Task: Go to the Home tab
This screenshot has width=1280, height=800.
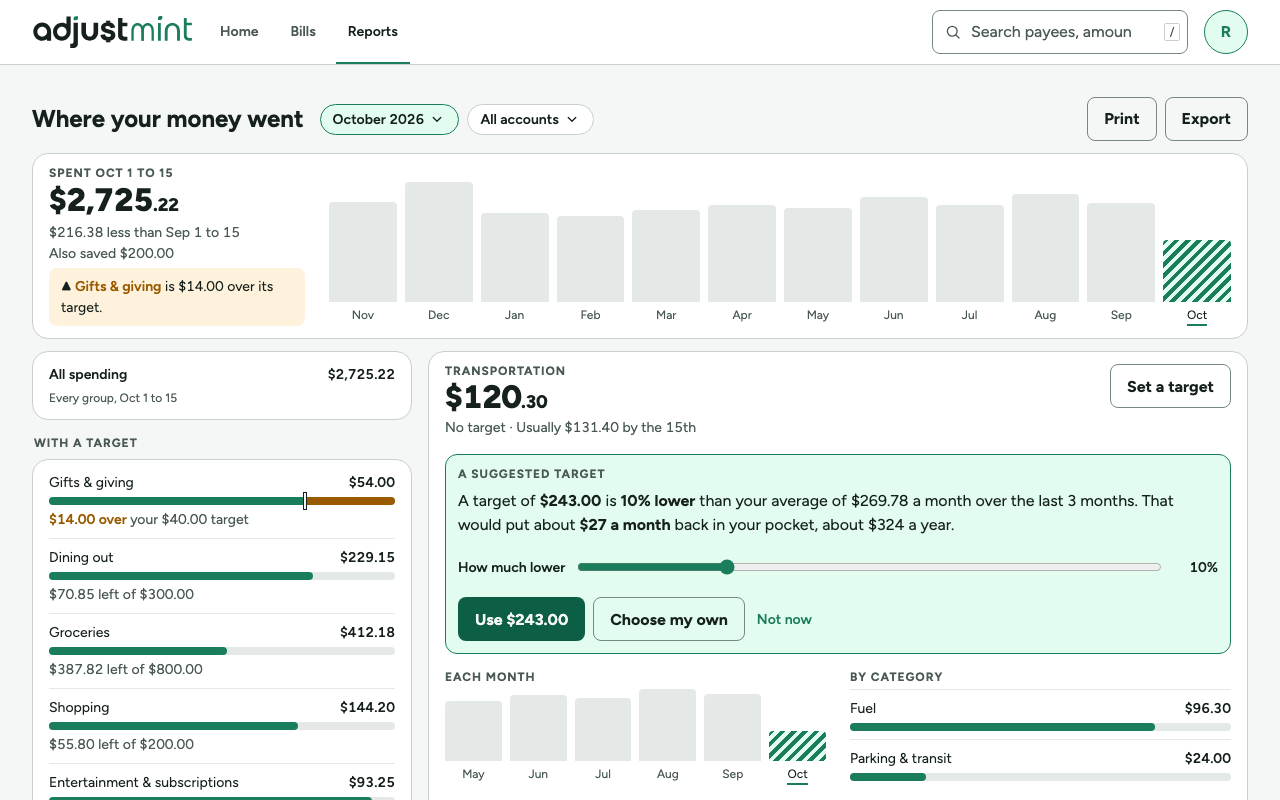Action: (x=239, y=32)
